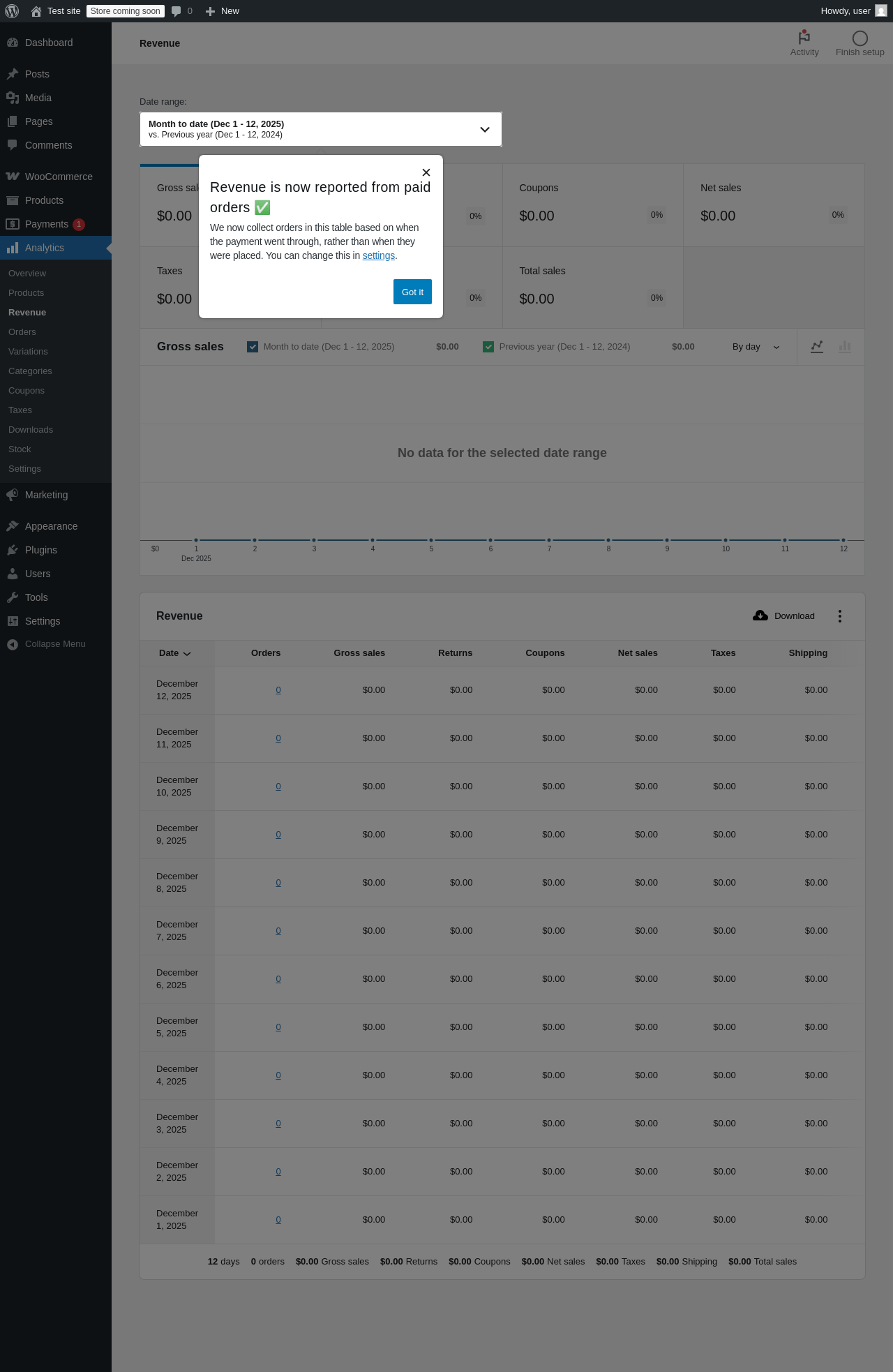Open Settings under Analytics submenu
Screen dimensions: 893x1372
click(24, 469)
